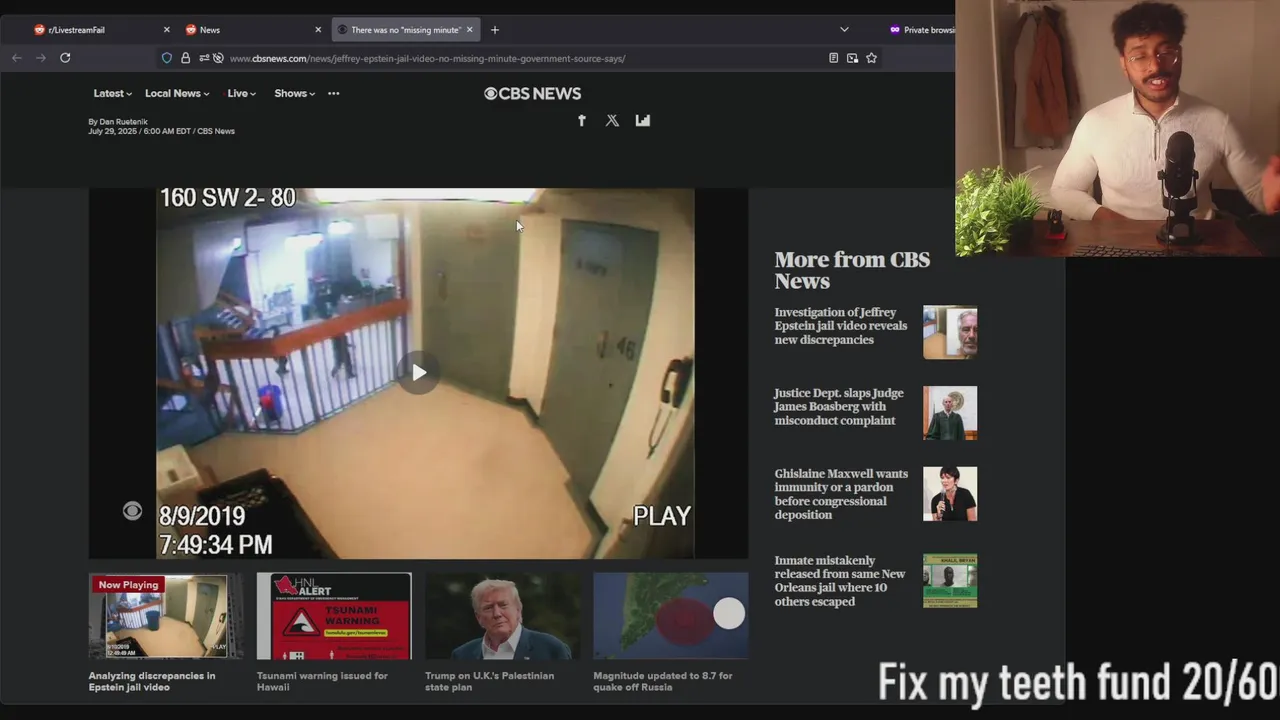The height and width of the screenshot is (720, 1280).
Task: Go back using the browser back arrow
Action: coord(16,58)
